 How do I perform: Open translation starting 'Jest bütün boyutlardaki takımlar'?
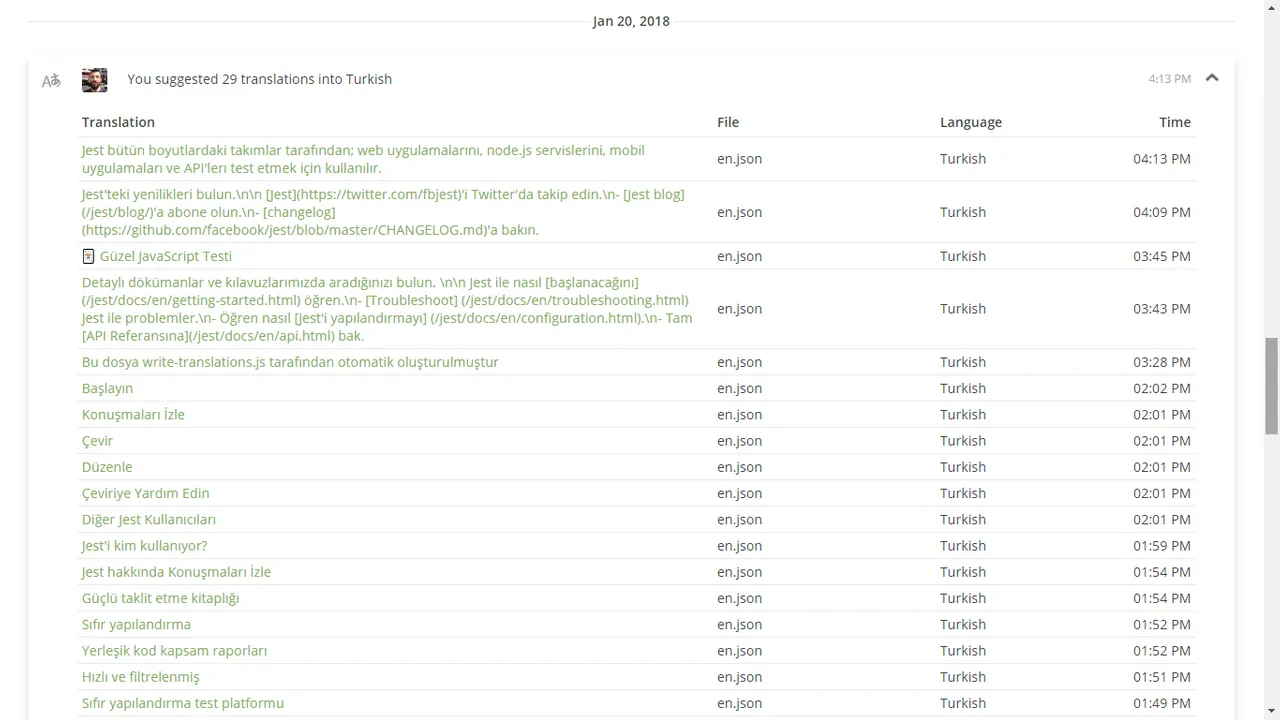click(x=363, y=159)
